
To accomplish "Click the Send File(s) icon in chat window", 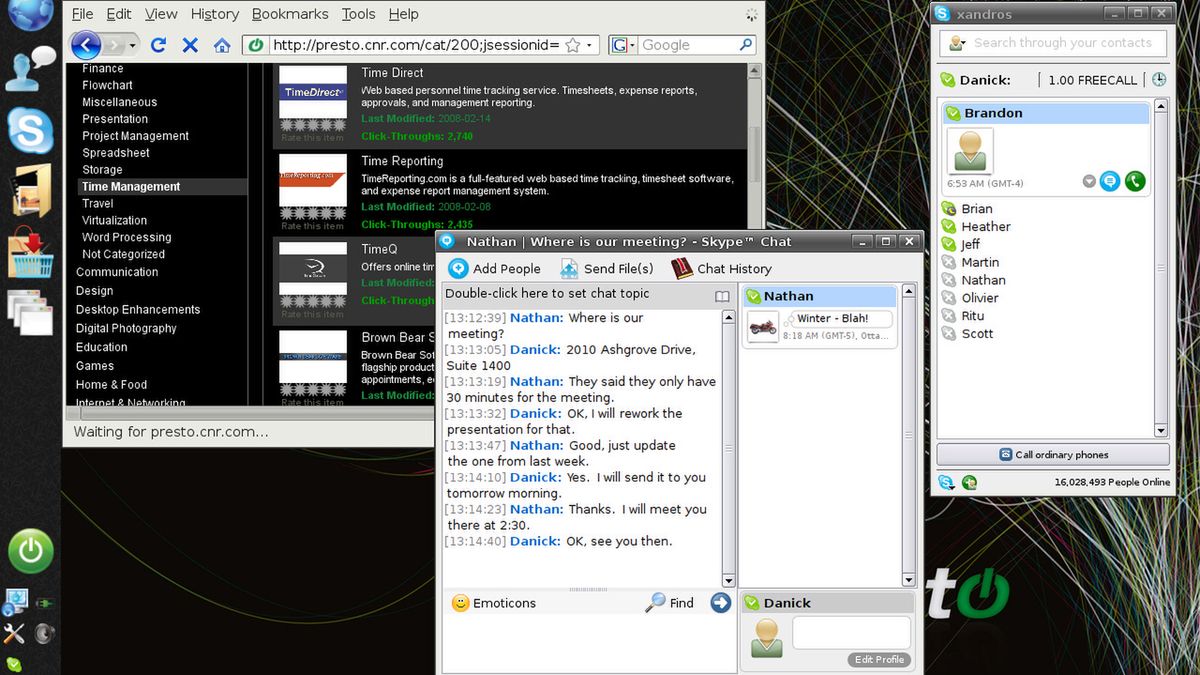I will 569,268.
